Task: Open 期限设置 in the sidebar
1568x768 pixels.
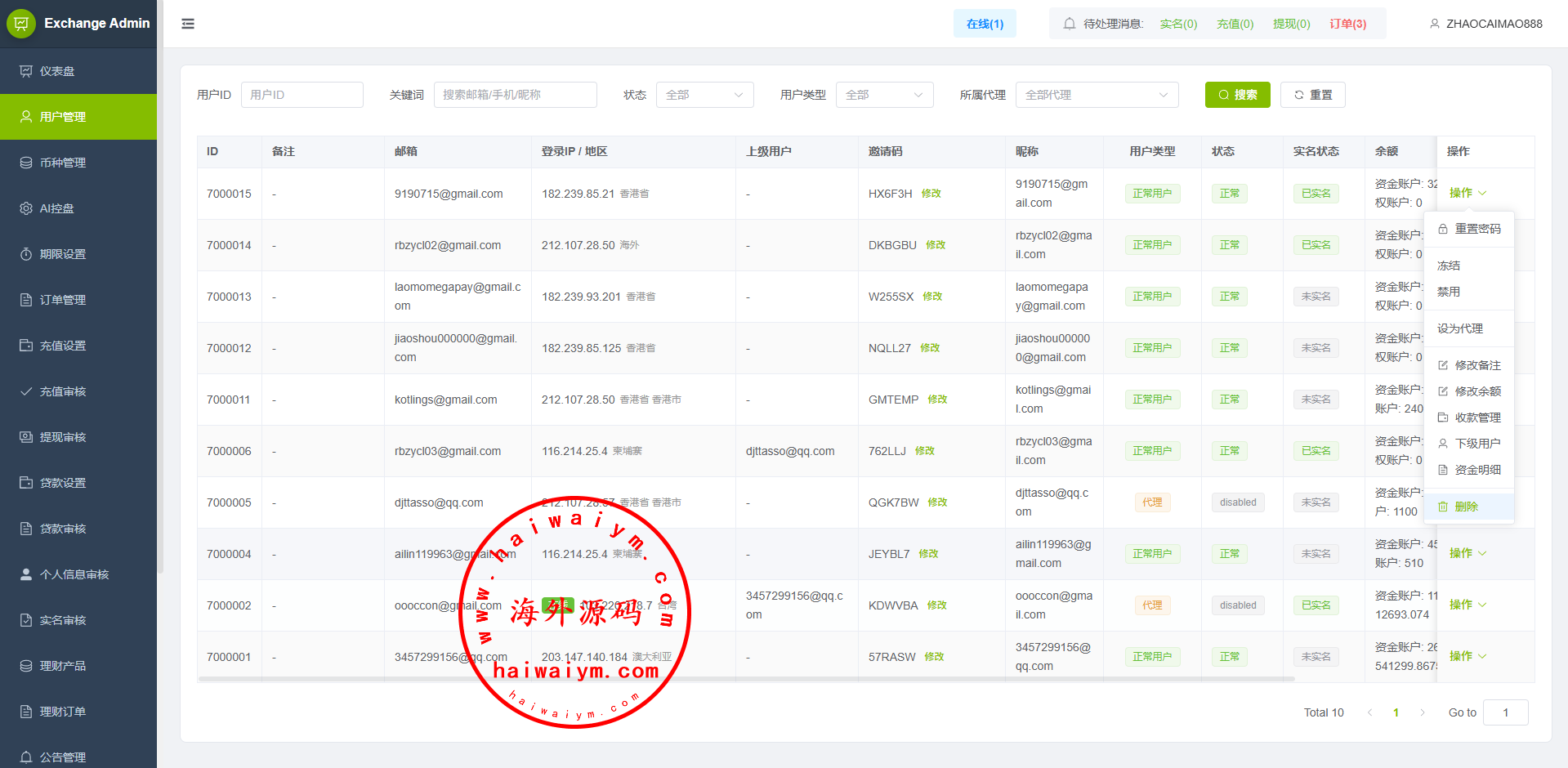Action: 62,254
